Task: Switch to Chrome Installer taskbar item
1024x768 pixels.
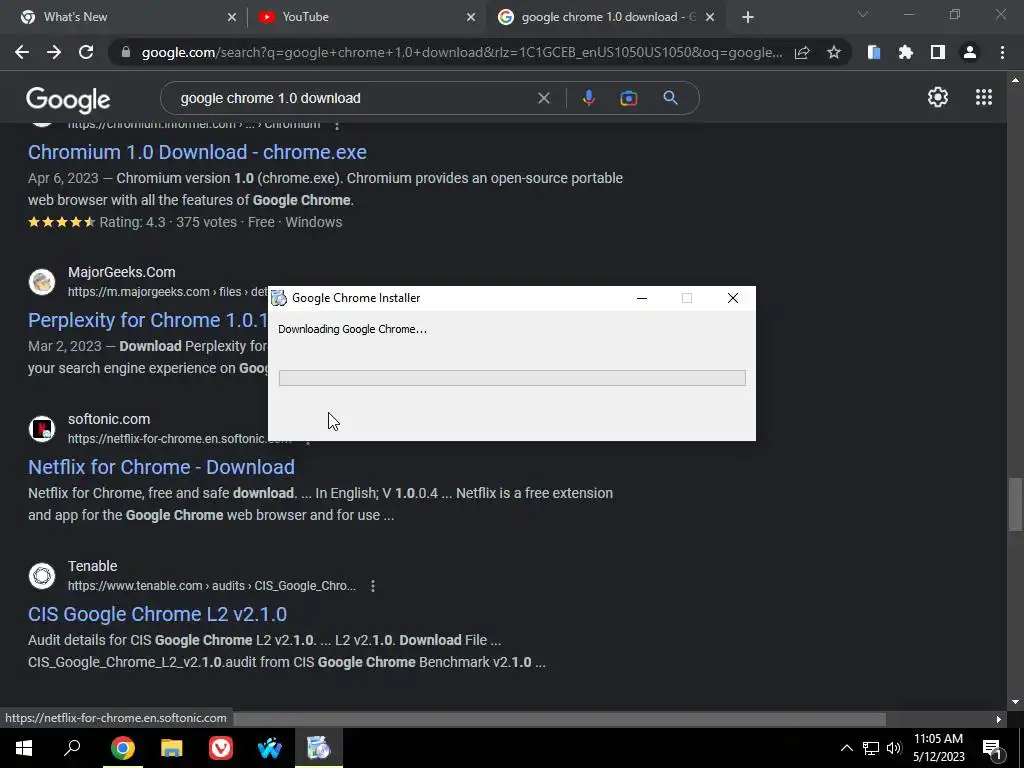Action: pos(319,748)
